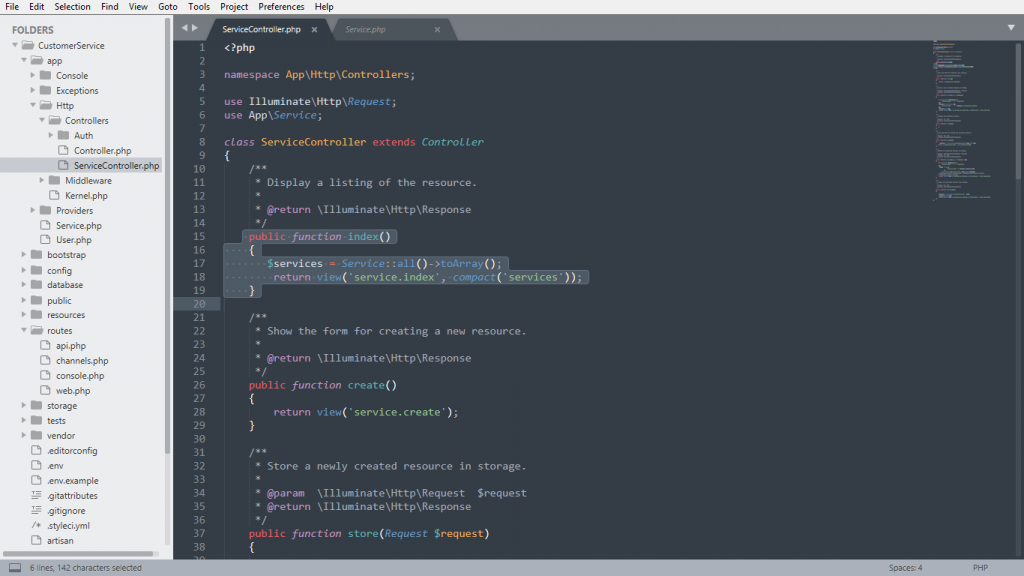
Task: Collapse the CustomerService root folder
Action: (15, 46)
